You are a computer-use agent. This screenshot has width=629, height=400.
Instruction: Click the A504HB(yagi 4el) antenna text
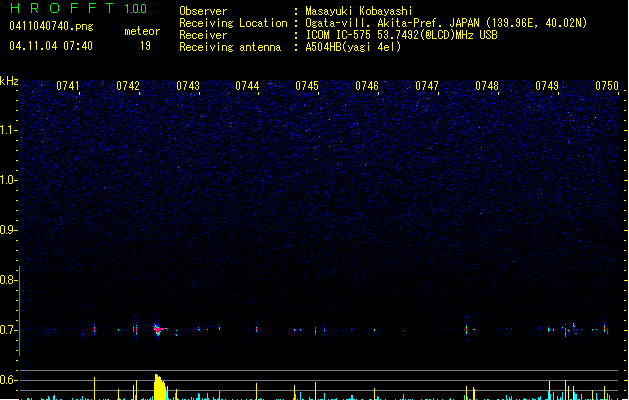coord(353,47)
